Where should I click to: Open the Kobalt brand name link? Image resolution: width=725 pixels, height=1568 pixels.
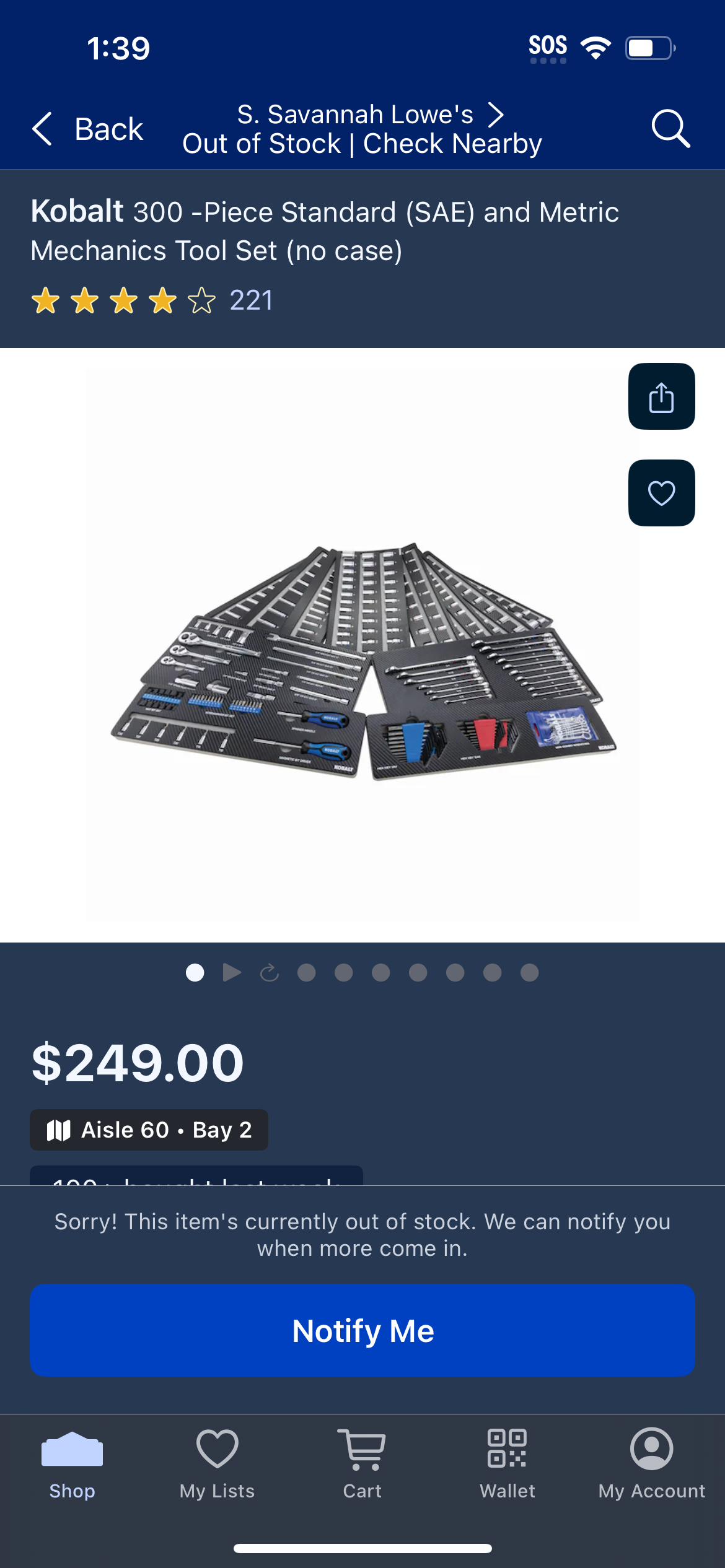click(x=77, y=211)
